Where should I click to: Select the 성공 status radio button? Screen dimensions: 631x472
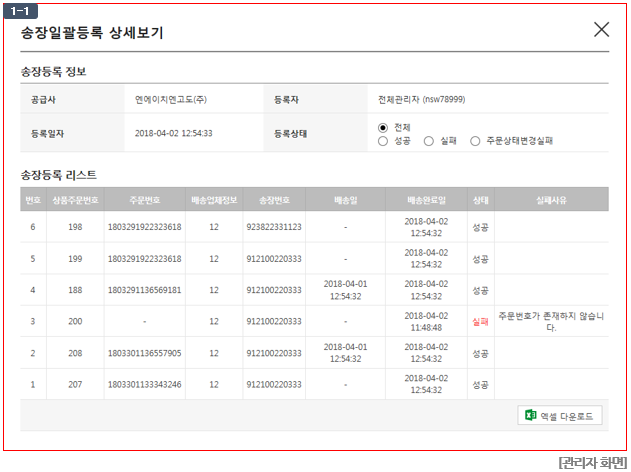point(383,141)
